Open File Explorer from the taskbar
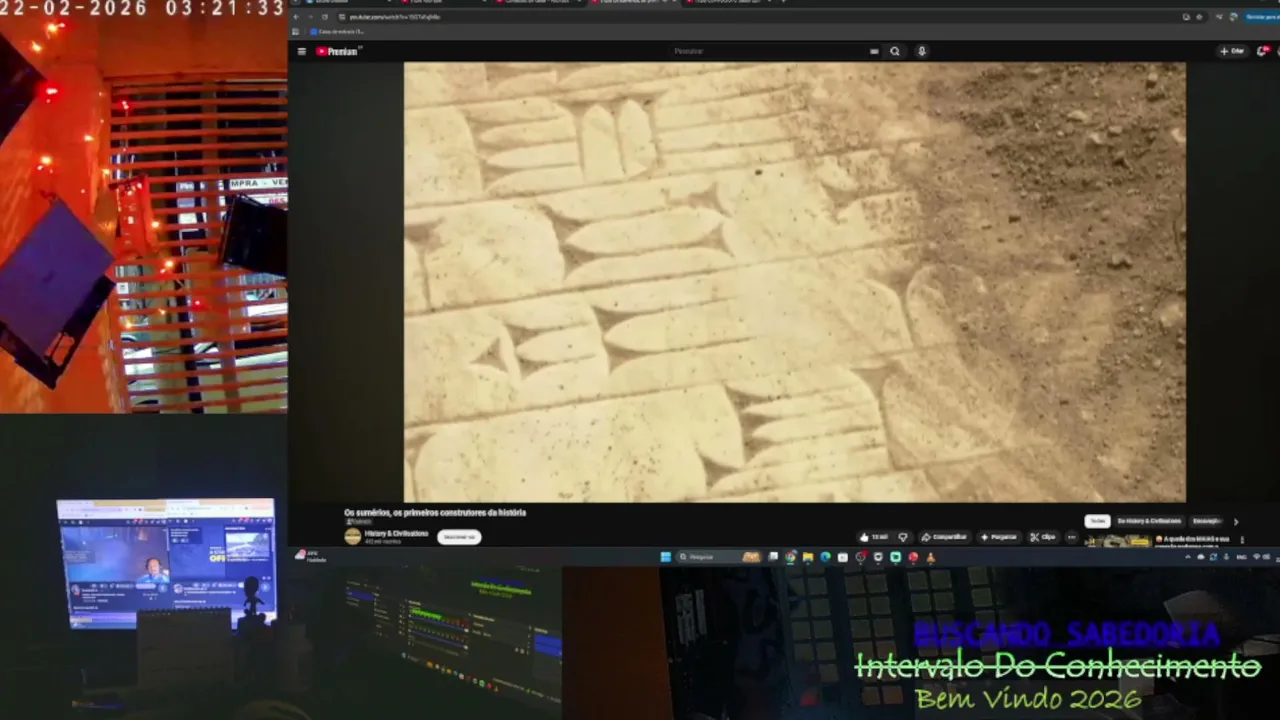Image resolution: width=1280 pixels, height=720 pixels. click(x=807, y=557)
